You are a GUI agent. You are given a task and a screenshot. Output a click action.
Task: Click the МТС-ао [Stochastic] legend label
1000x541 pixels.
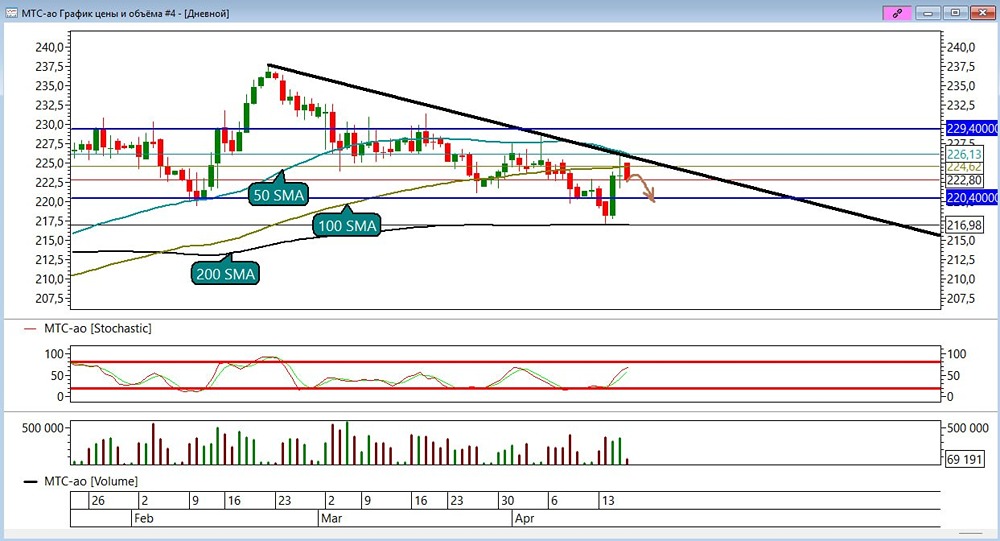pos(98,329)
